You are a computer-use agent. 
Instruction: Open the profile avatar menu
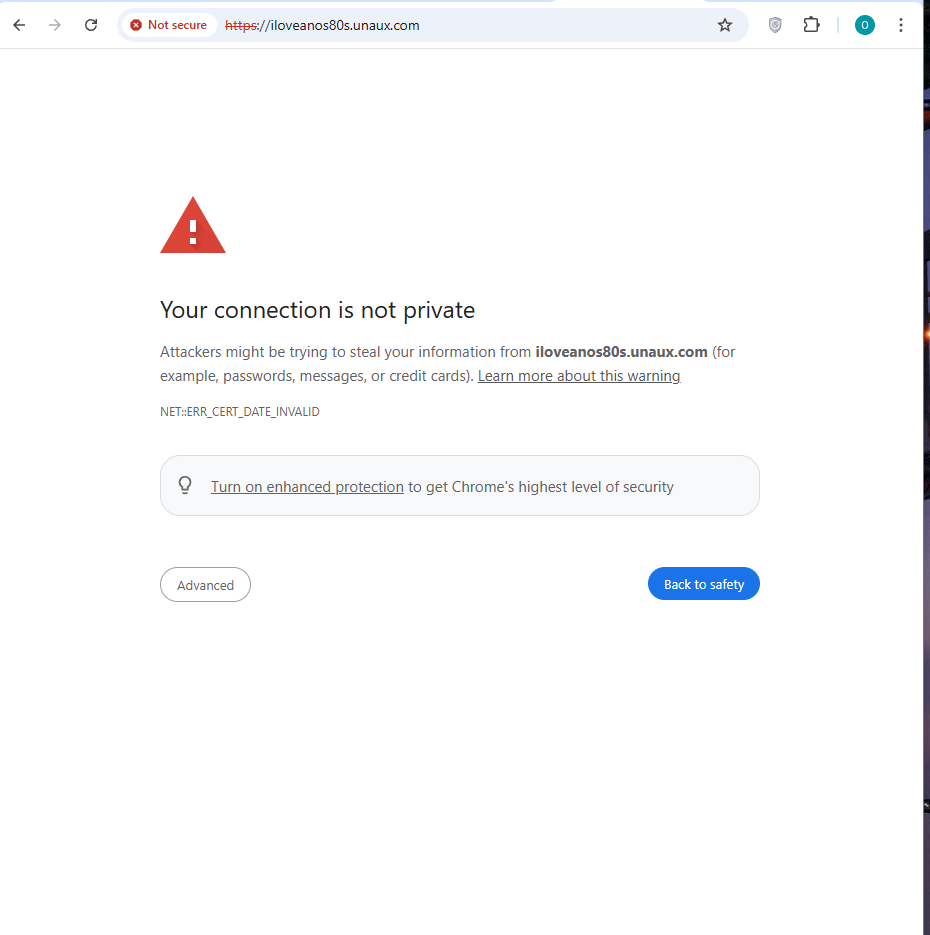coord(865,25)
